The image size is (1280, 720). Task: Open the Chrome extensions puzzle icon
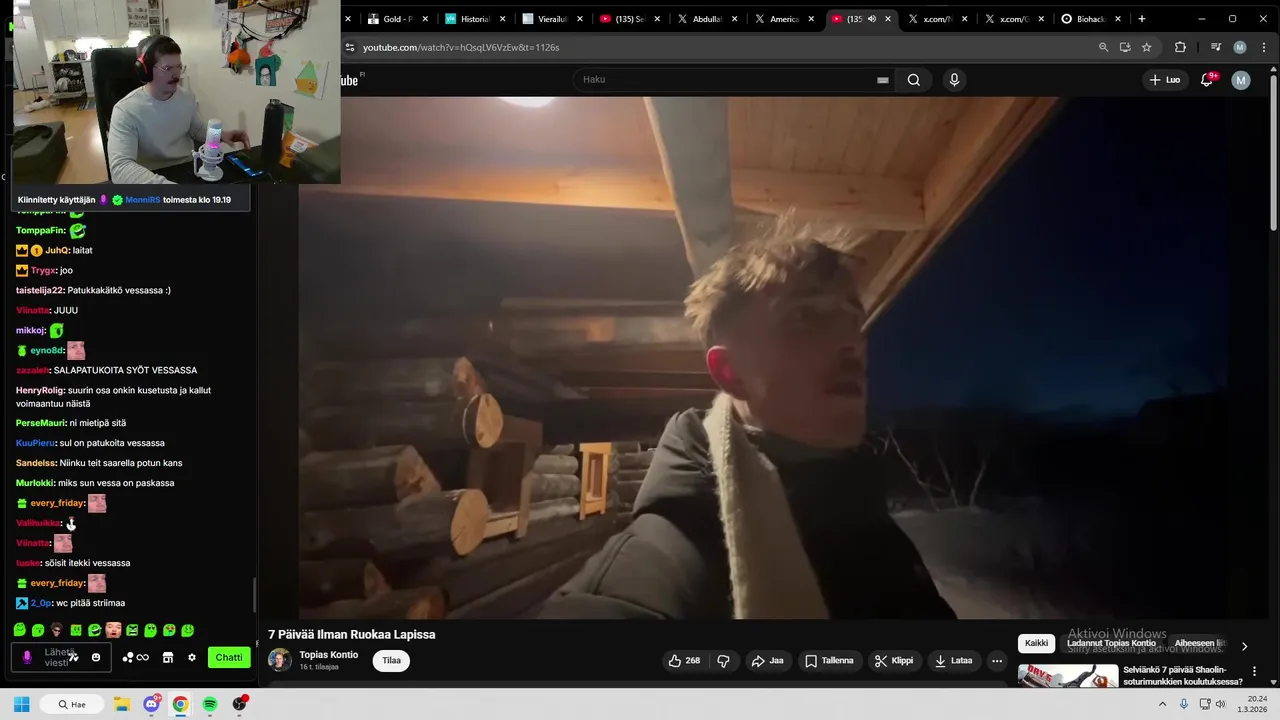[1180, 47]
